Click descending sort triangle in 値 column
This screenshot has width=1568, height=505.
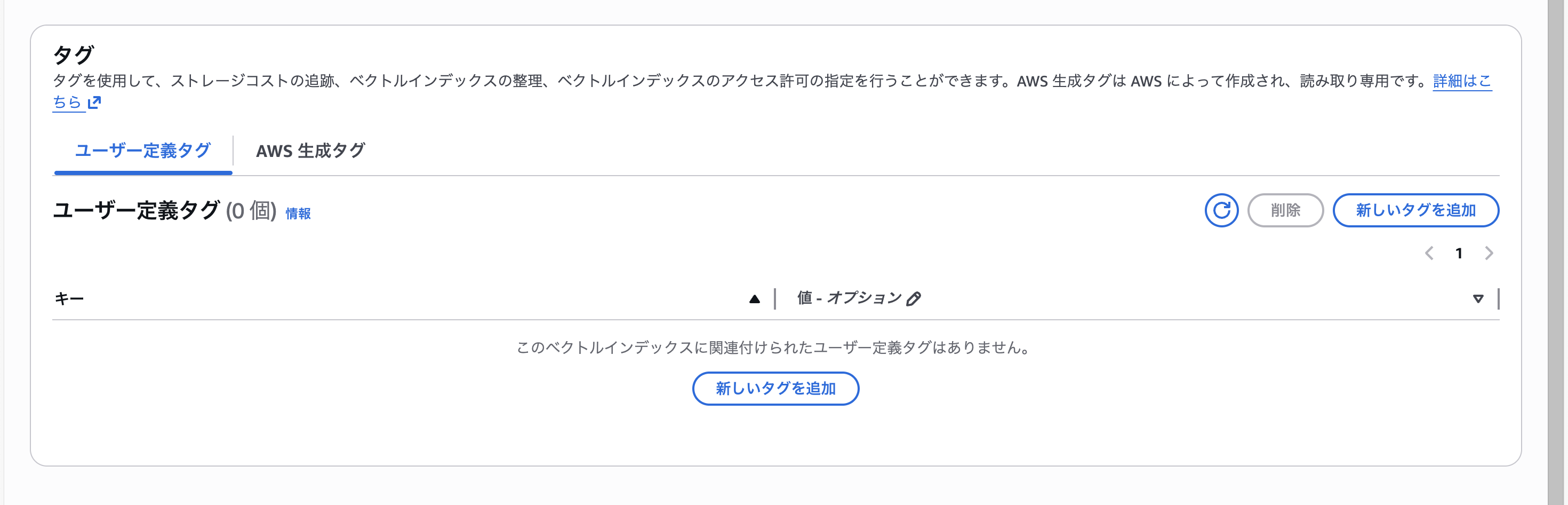[1477, 298]
